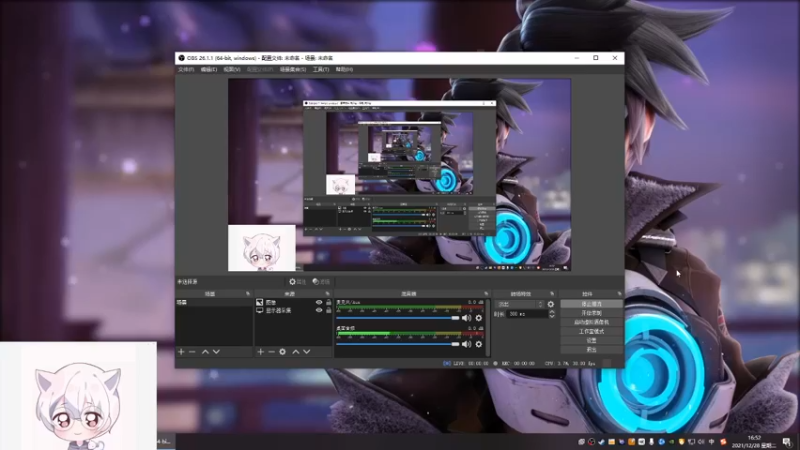Decrease the transition duration with down arrow
The width and height of the screenshot is (800, 450).
click(x=552, y=317)
